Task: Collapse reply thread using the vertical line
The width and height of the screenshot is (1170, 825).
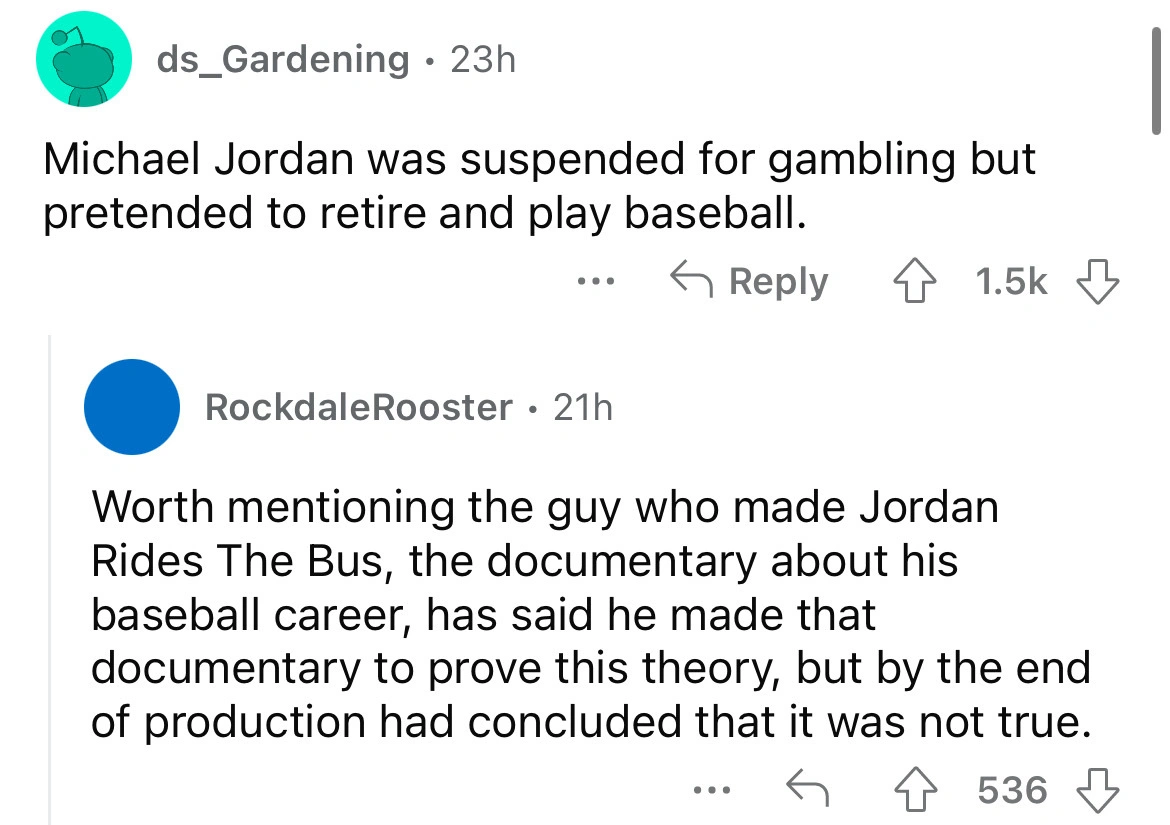Action: point(51,580)
